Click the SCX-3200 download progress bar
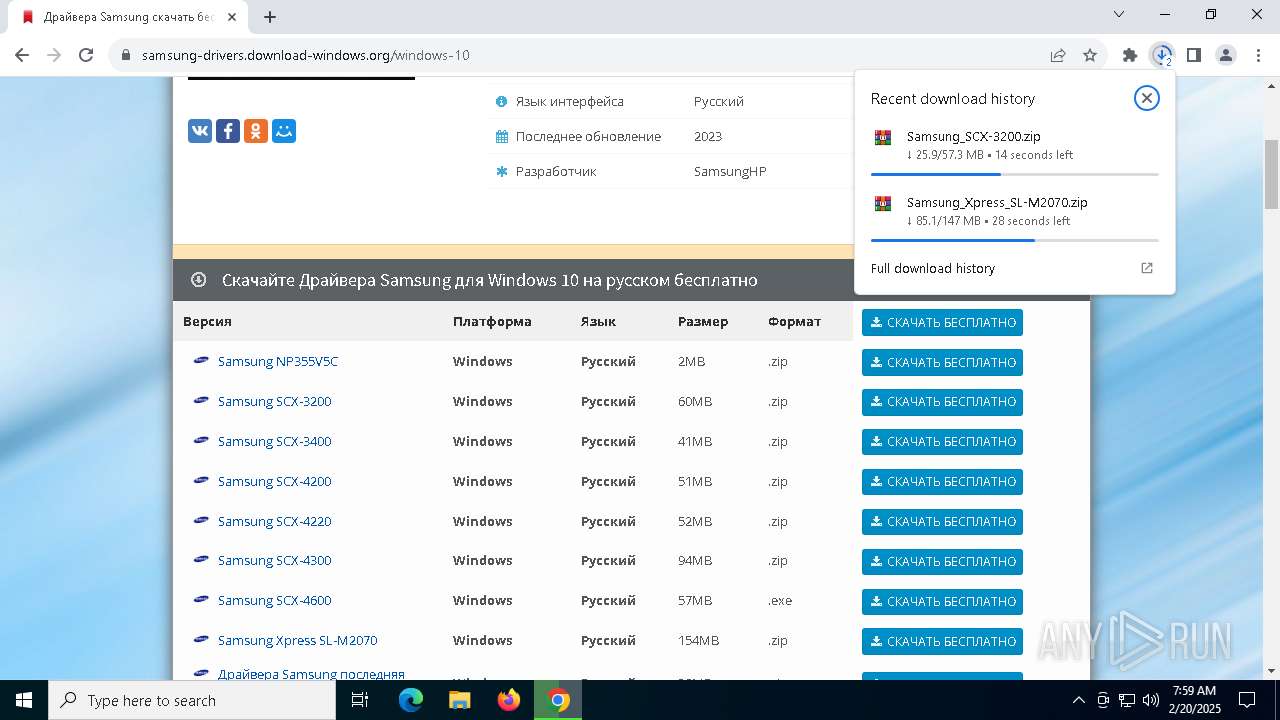This screenshot has height=720, width=1280. pos(1014,174)
